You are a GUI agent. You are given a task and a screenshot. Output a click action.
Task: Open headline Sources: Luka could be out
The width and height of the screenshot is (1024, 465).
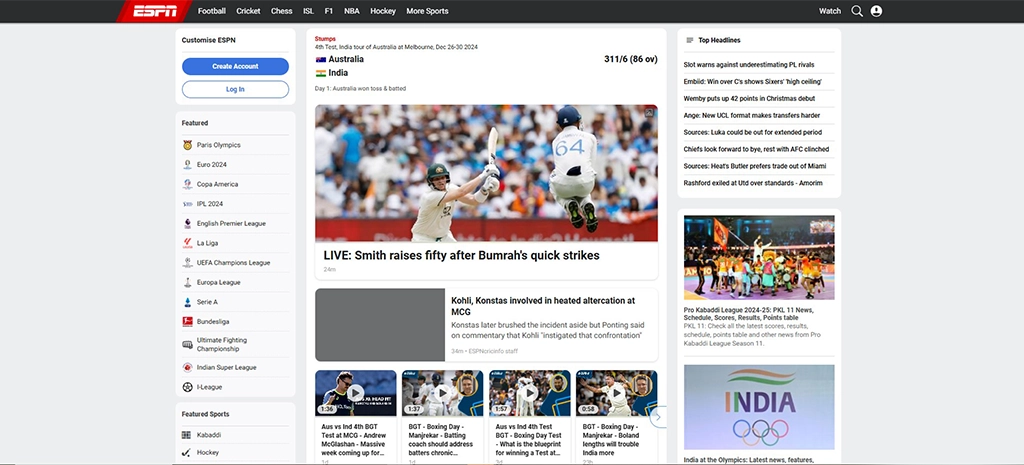pos(752,133)
